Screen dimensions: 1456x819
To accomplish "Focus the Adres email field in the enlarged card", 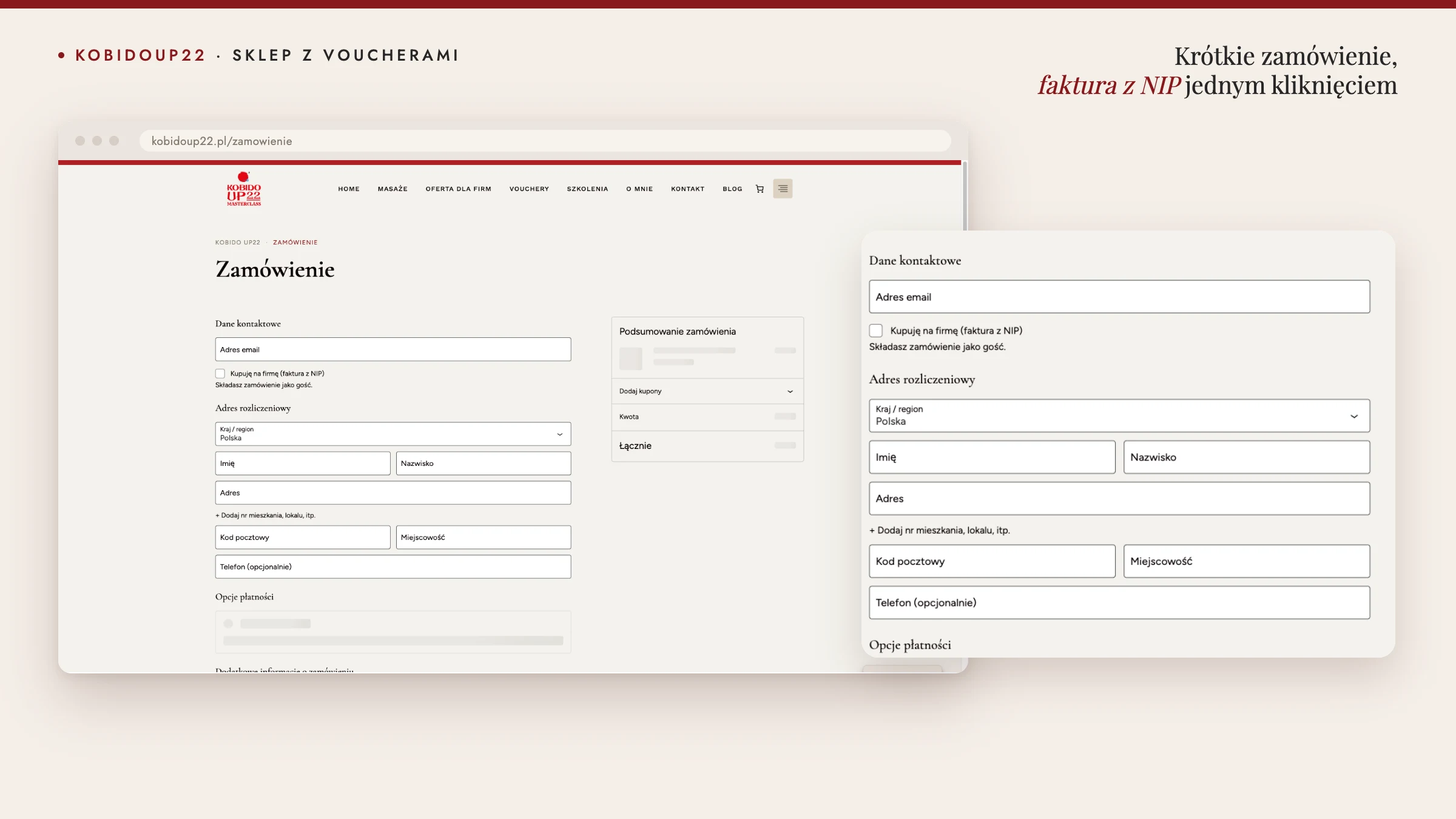I will pos(1119,297).
